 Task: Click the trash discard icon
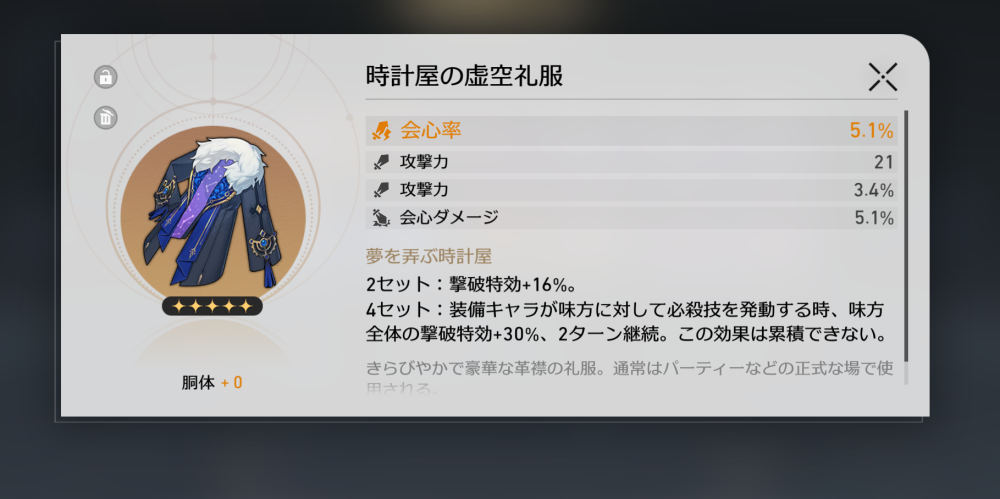point(106,118)
